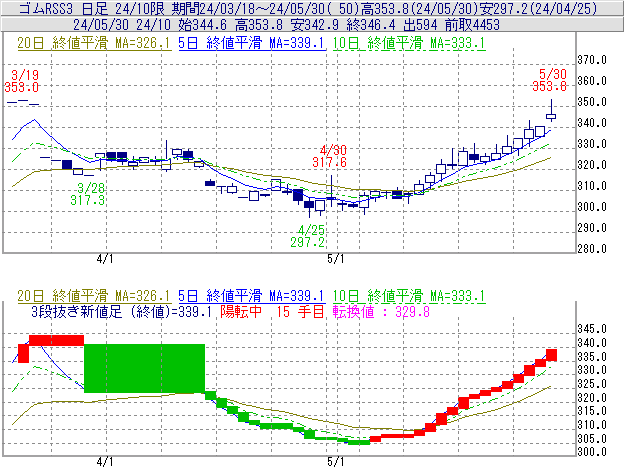This screenshot has width=624, height=475.
Task: Click the red 3/19 353.0 high annotation
Action: coord(22,81)
